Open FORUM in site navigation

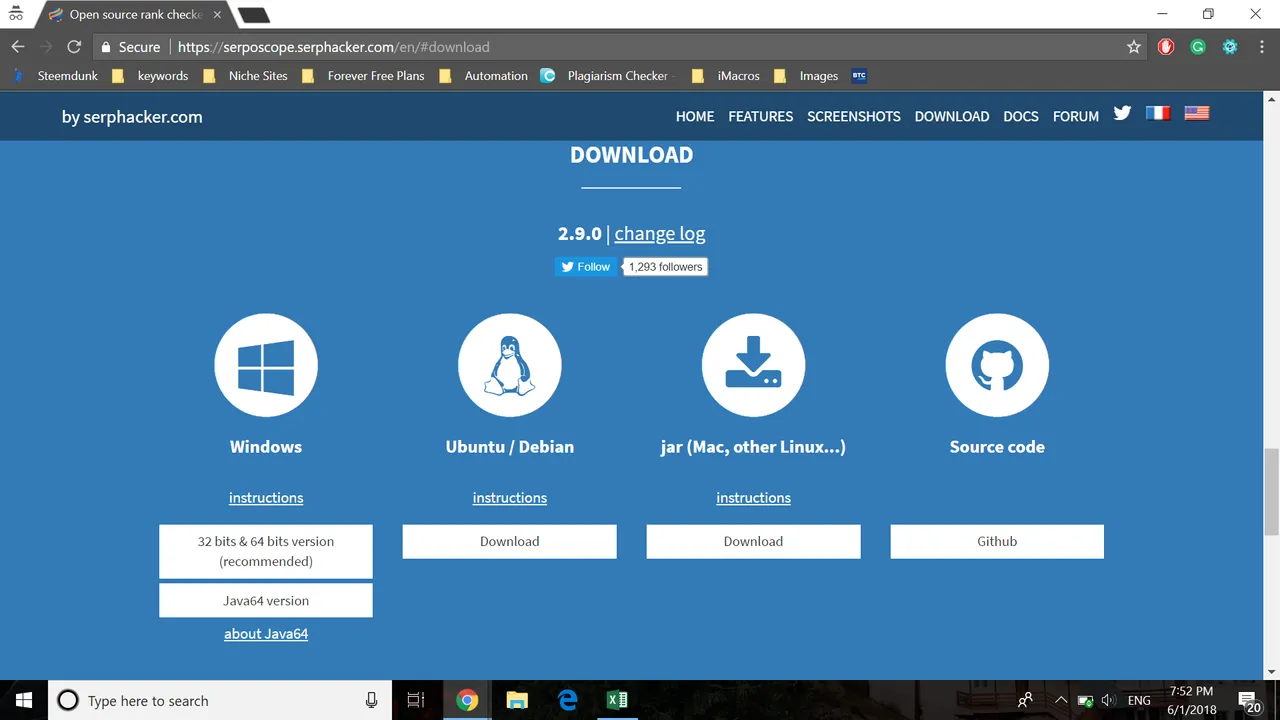[x=1076, y=116]
